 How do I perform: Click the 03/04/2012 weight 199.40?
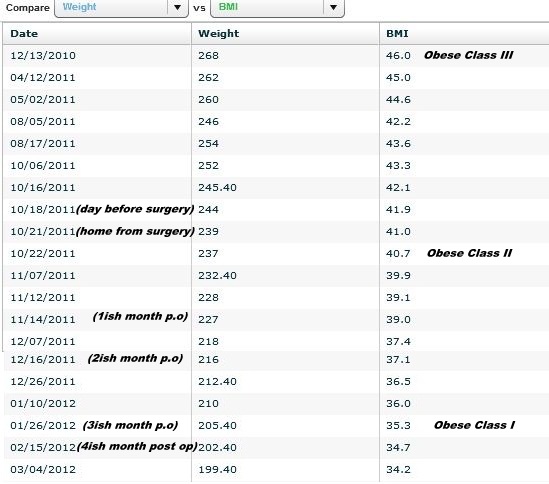(x=217, y=470)
